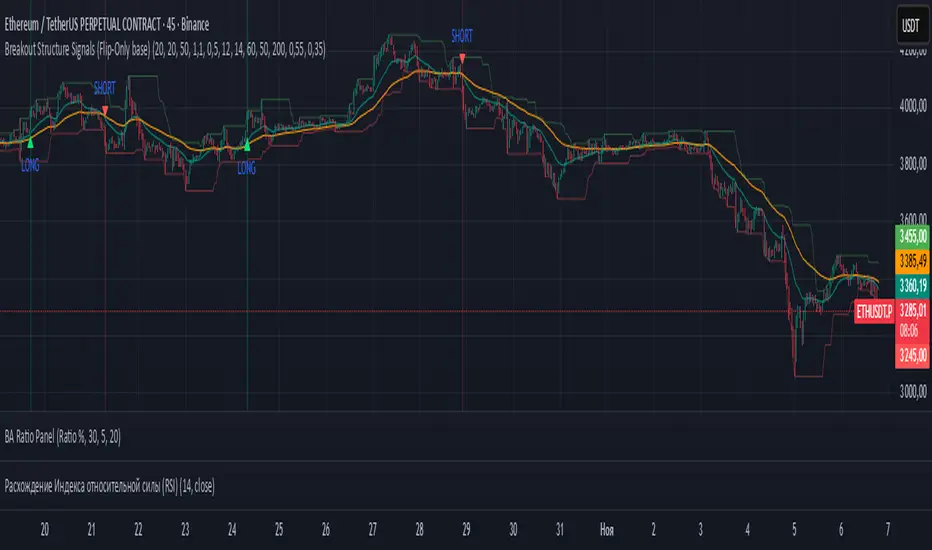Select the Breakout Structure Signals indicator legend

click(x=165, y=49)
